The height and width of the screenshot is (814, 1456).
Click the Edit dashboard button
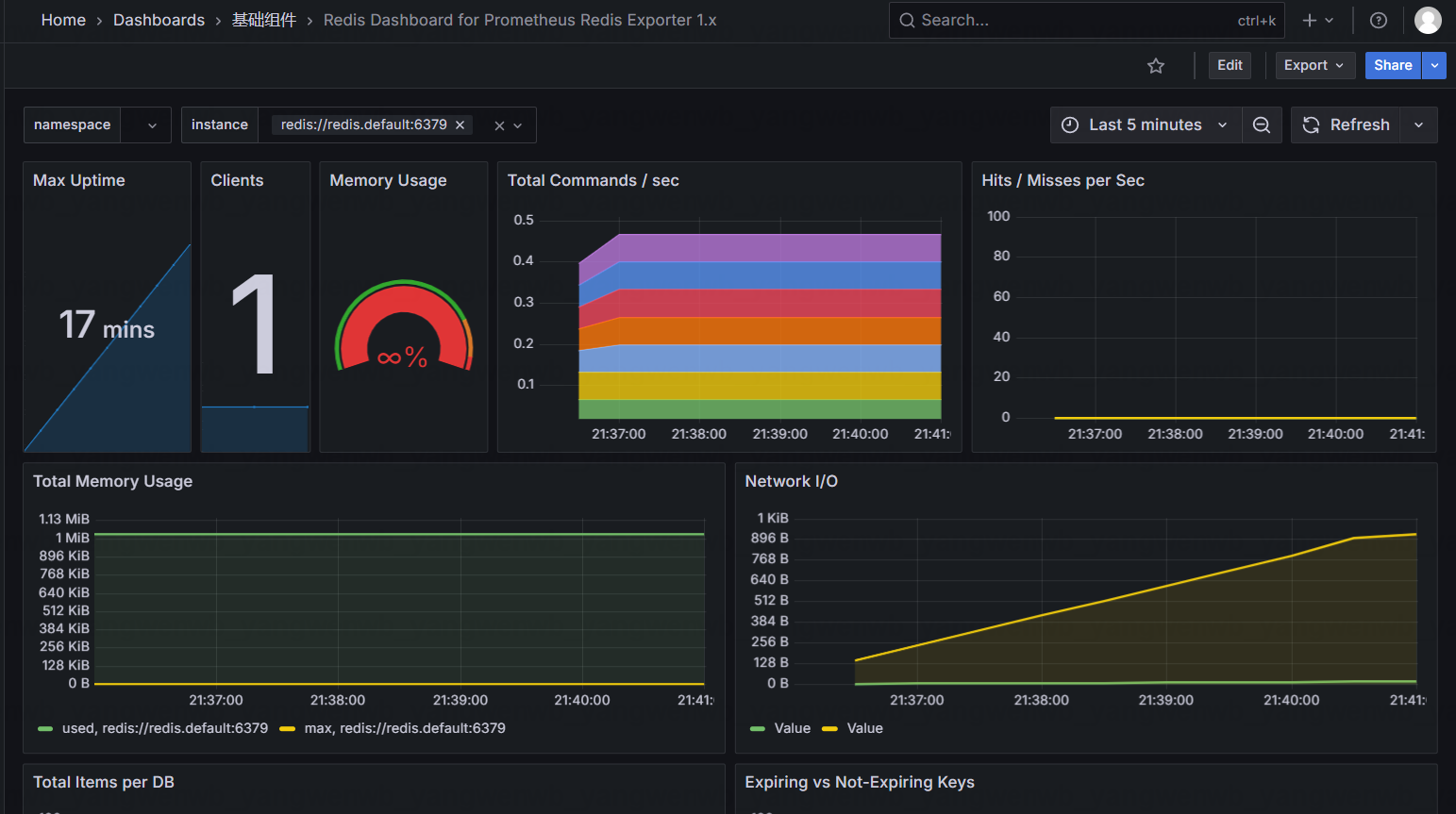click(1230, 65)
